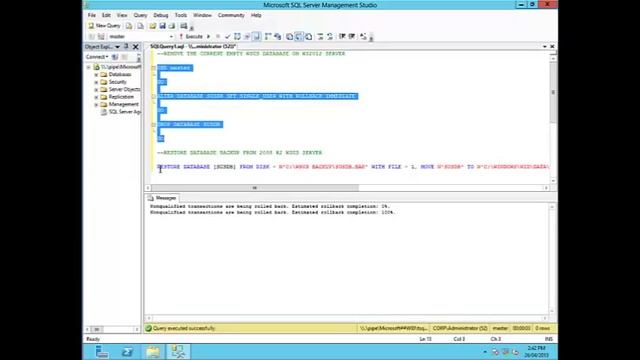Click Specify Values for Template Parameters icon
The height and width of the screenshot is (360, 640).
tap(363, 36)
